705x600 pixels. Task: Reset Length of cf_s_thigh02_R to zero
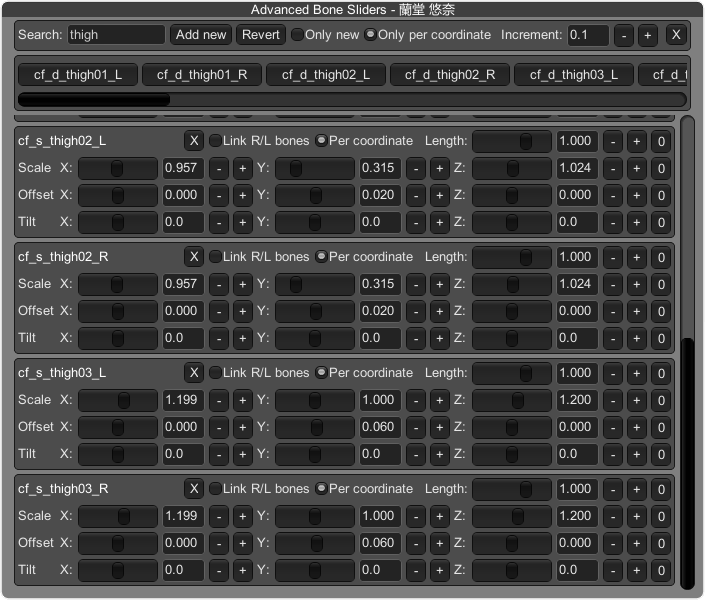click(x=660, y=257)
